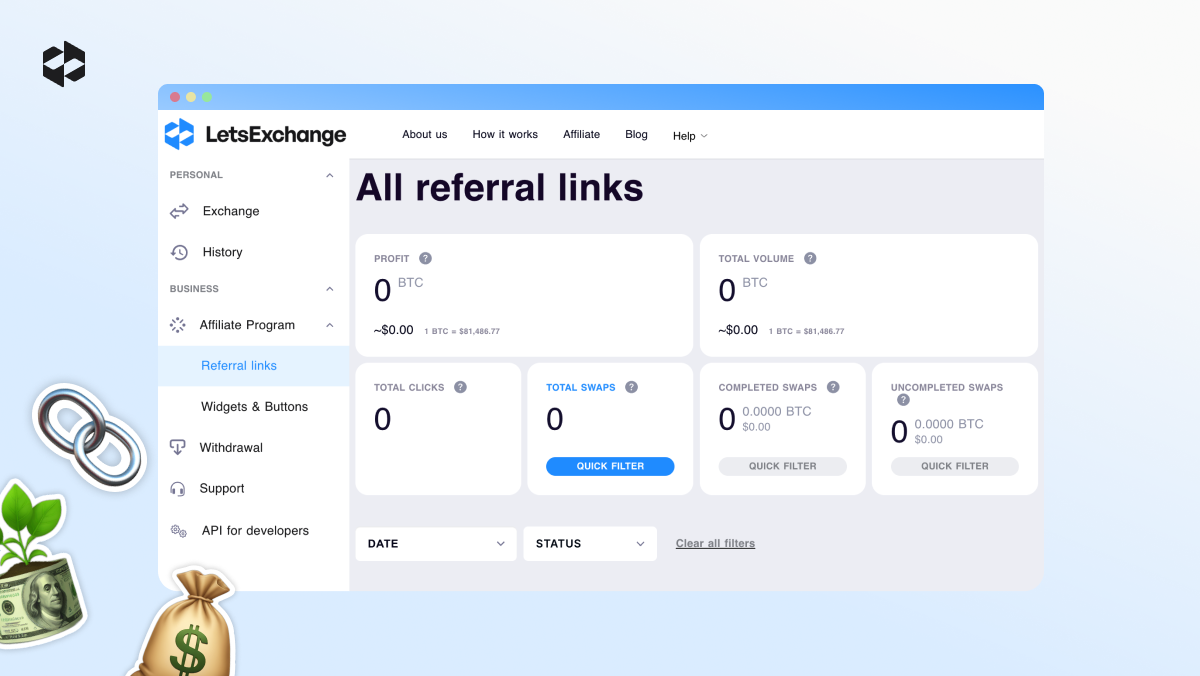Screen dimensions: 1200x676
Task: Click the API for developers gears icon
Action: (178, 531)
